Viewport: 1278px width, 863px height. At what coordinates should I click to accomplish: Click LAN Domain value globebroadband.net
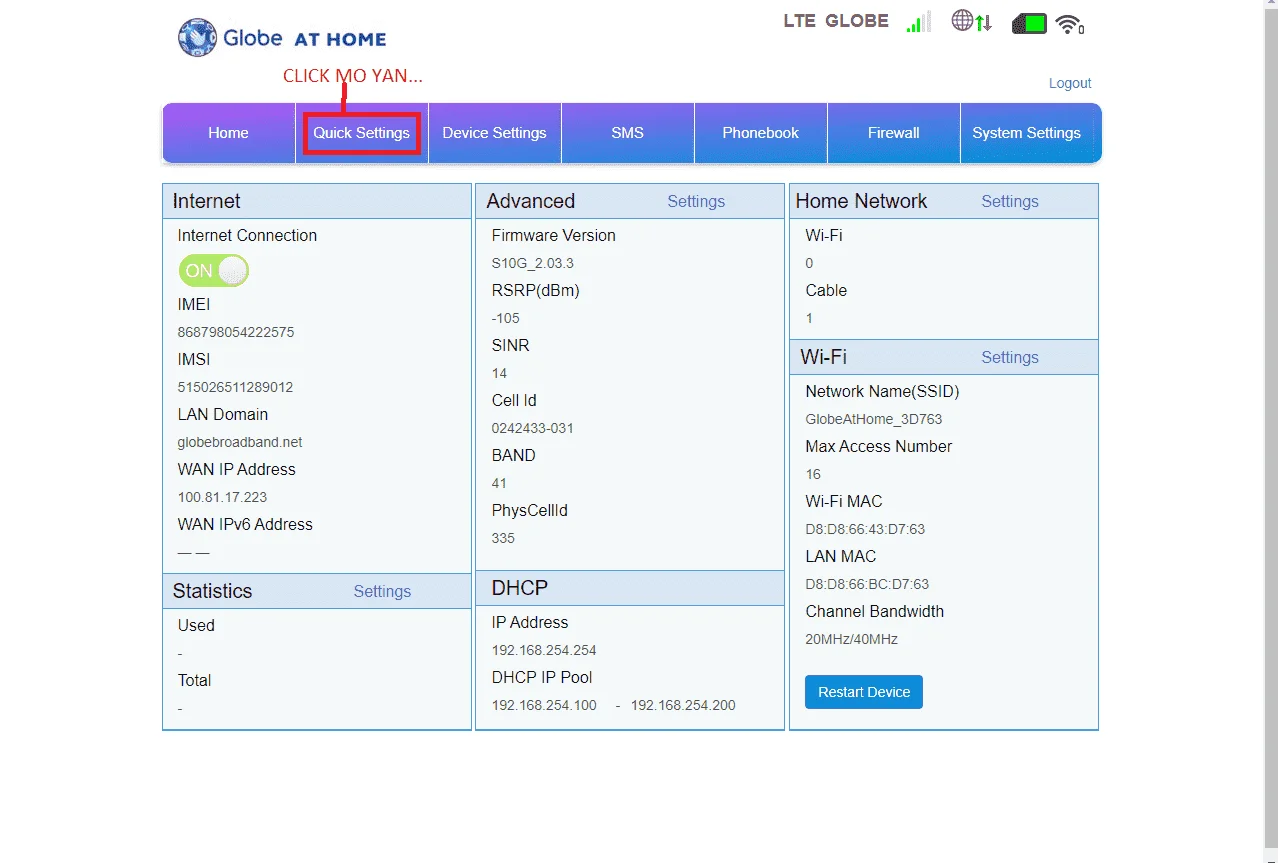pos(240,442)
